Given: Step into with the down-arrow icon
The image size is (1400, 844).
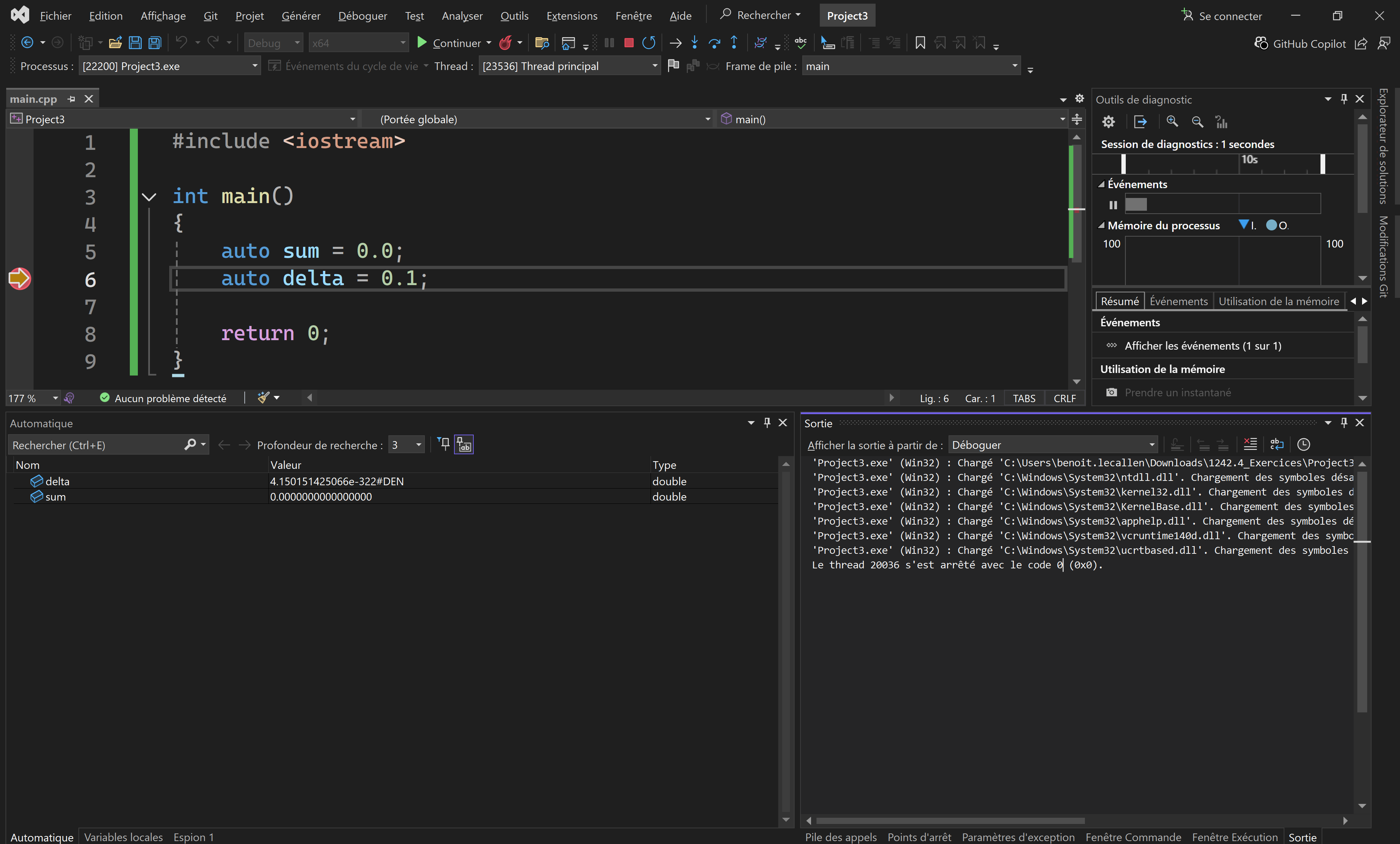Looking at the screenshot, I should tap(694, 43).
